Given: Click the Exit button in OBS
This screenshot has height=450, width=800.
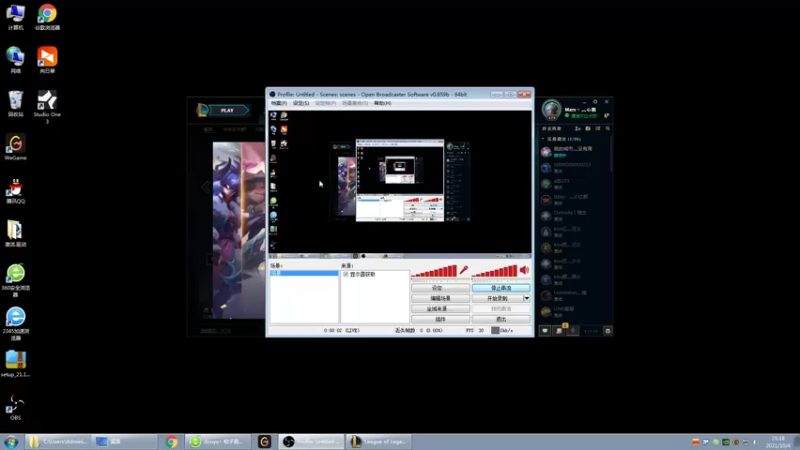Looking at the screenshot, I should tap(501, 319).
